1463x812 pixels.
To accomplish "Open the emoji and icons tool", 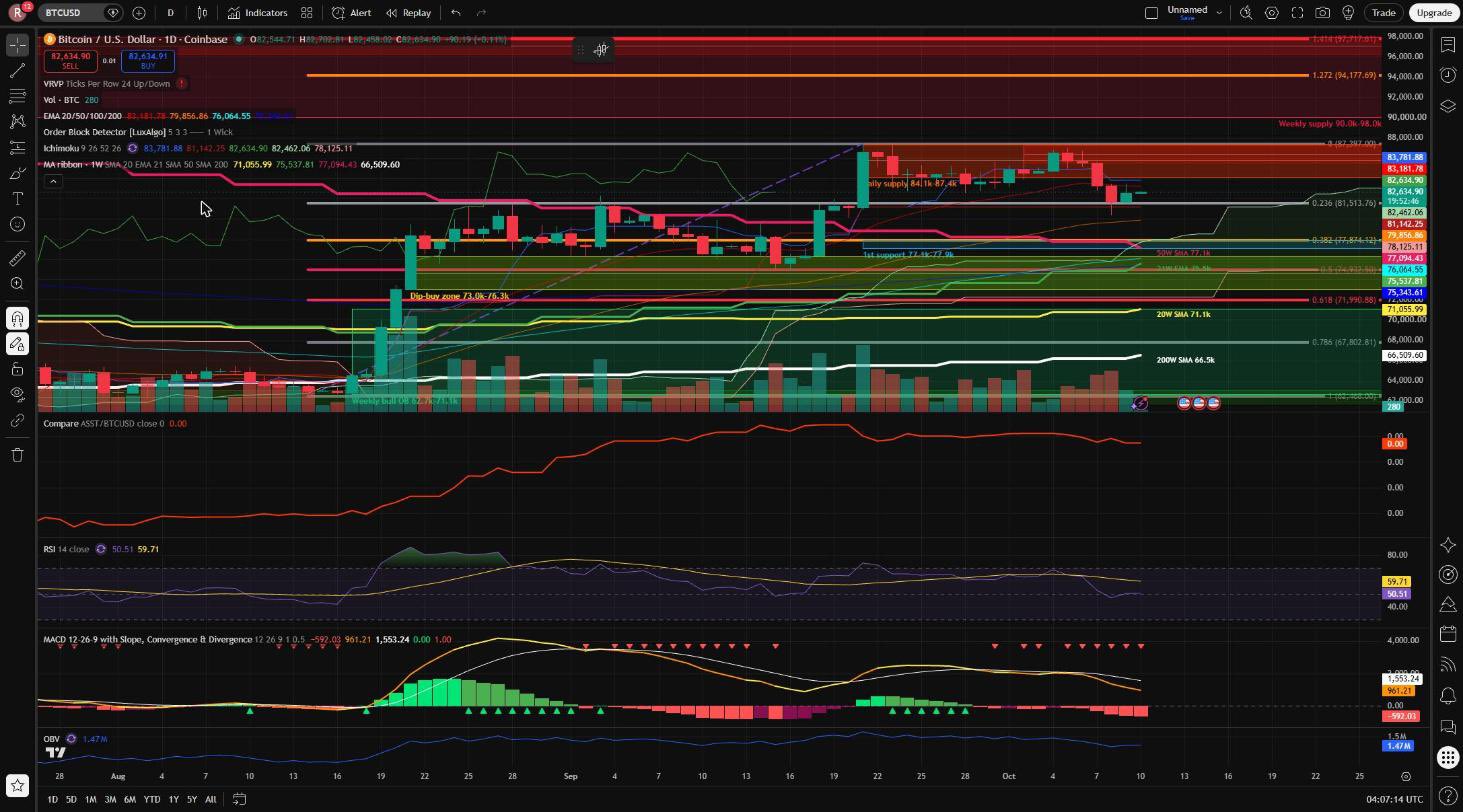I will pyautogui.click(x=17, y=224).
